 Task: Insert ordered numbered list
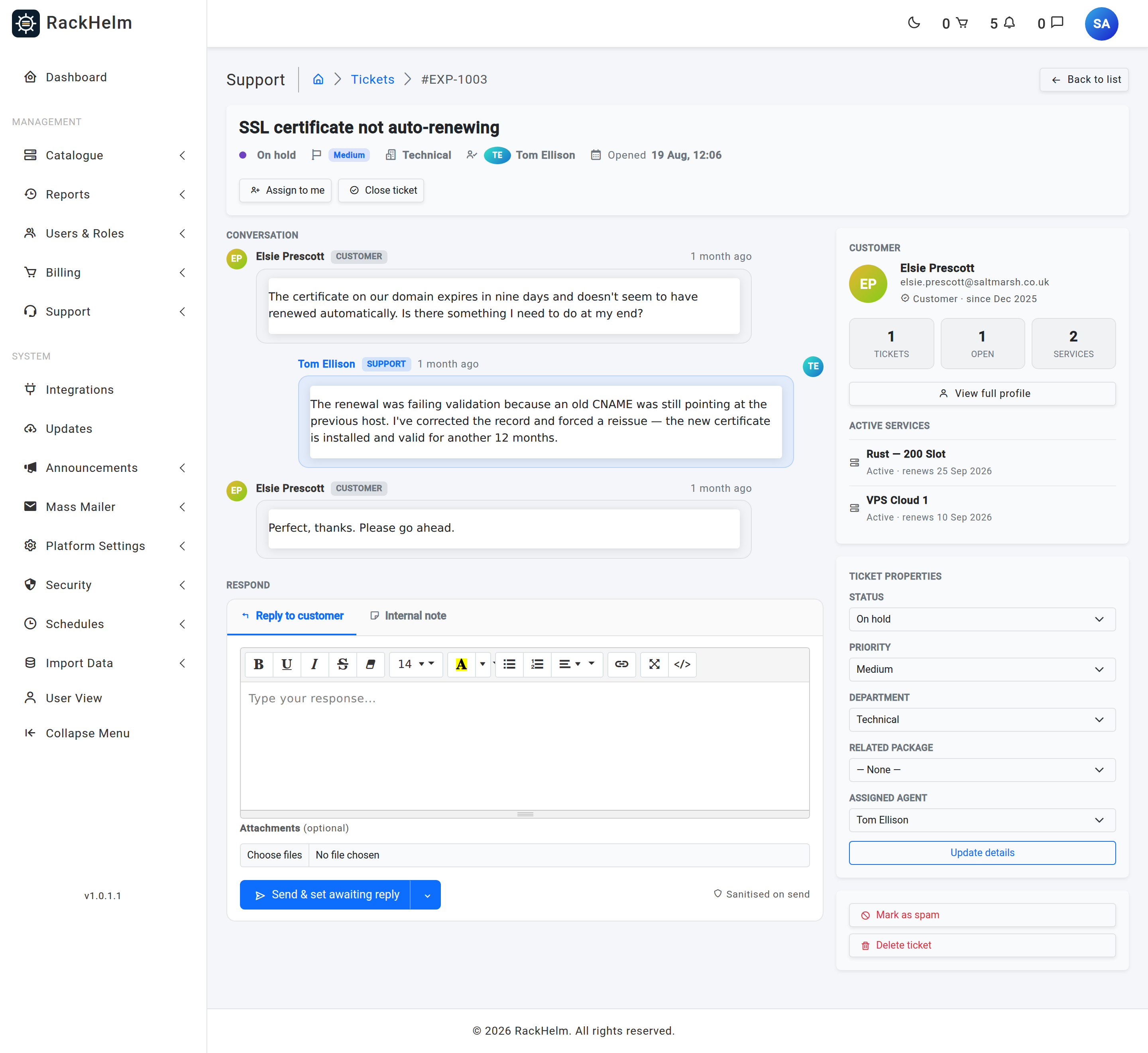[537, 664]
